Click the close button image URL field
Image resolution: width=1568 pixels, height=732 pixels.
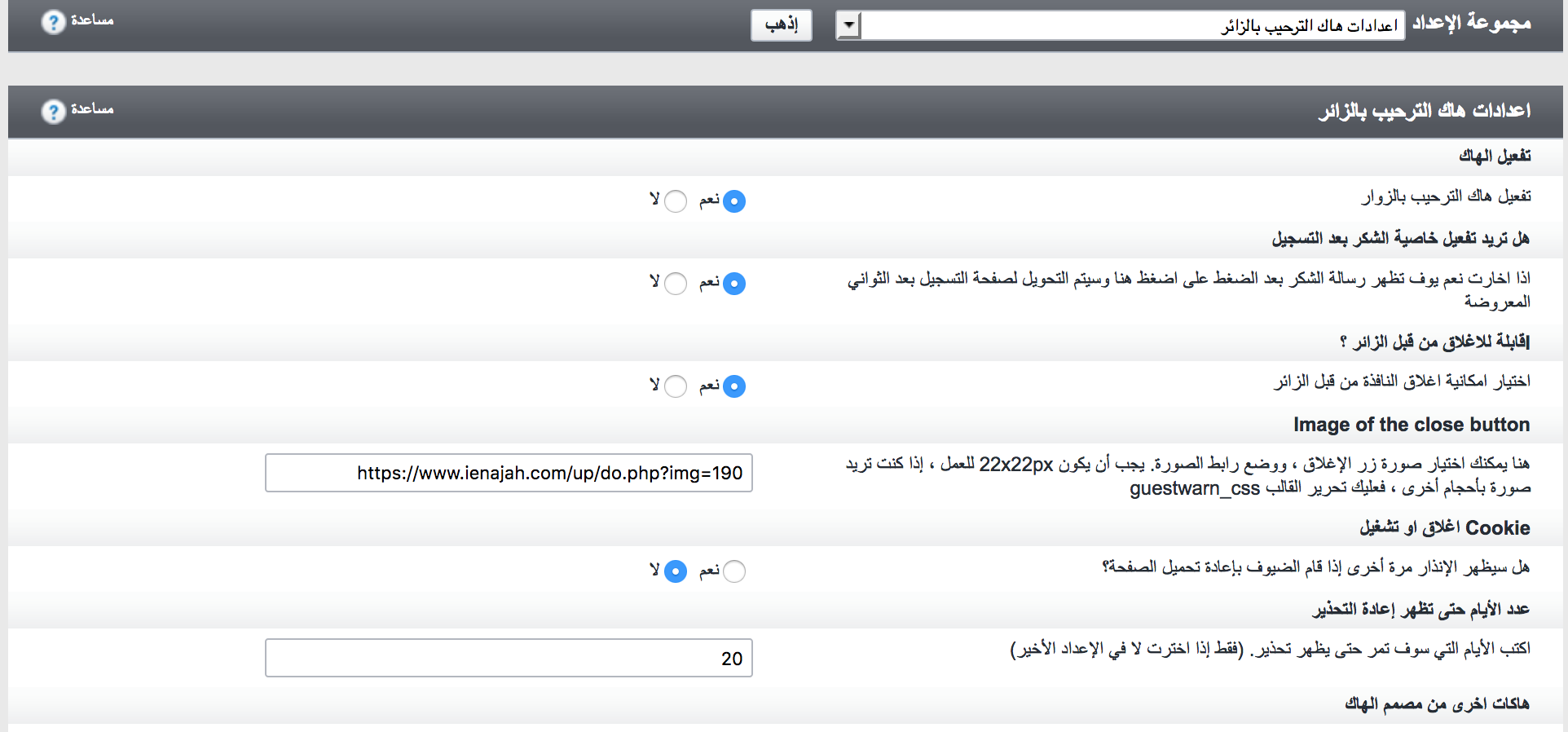pos(509,473)
